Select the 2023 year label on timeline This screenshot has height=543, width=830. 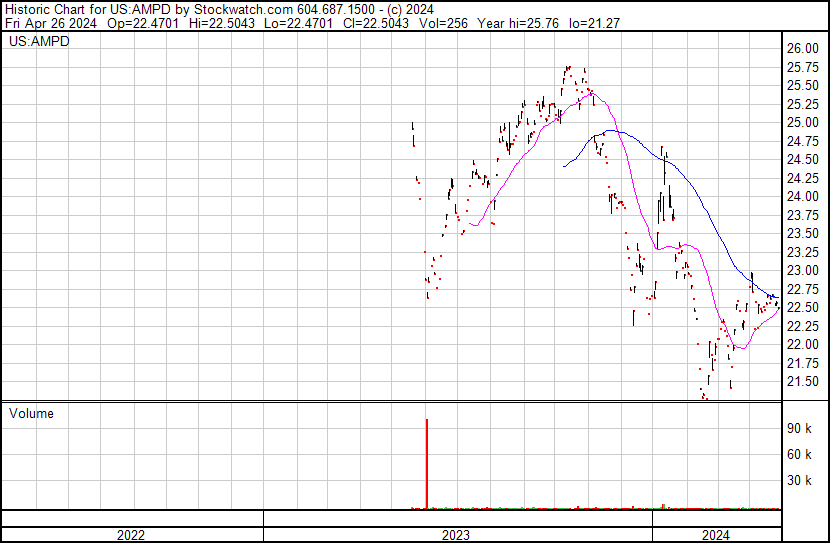[456, 534]
